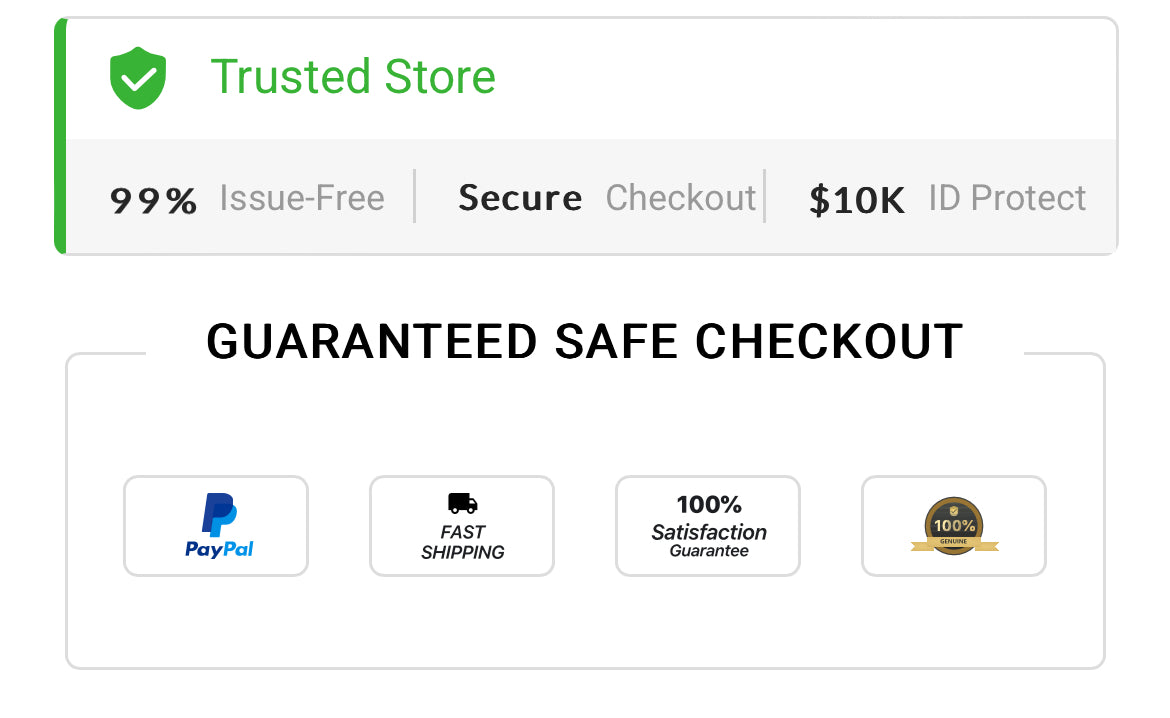Click the green accent bar of banner
The image size is (1170, 718).
pos(60,136)
